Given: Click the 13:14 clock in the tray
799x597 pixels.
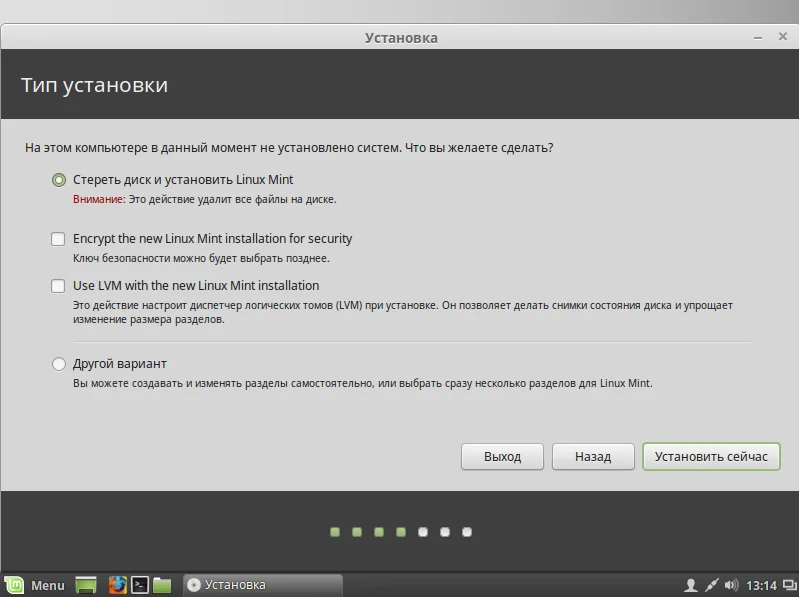Looking at the screenshot, I should (x=761, y=586).
